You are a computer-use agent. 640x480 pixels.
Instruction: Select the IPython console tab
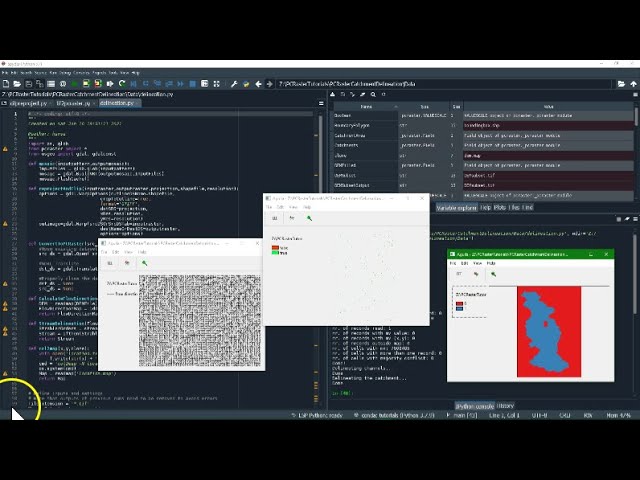(x=475, y=406)
